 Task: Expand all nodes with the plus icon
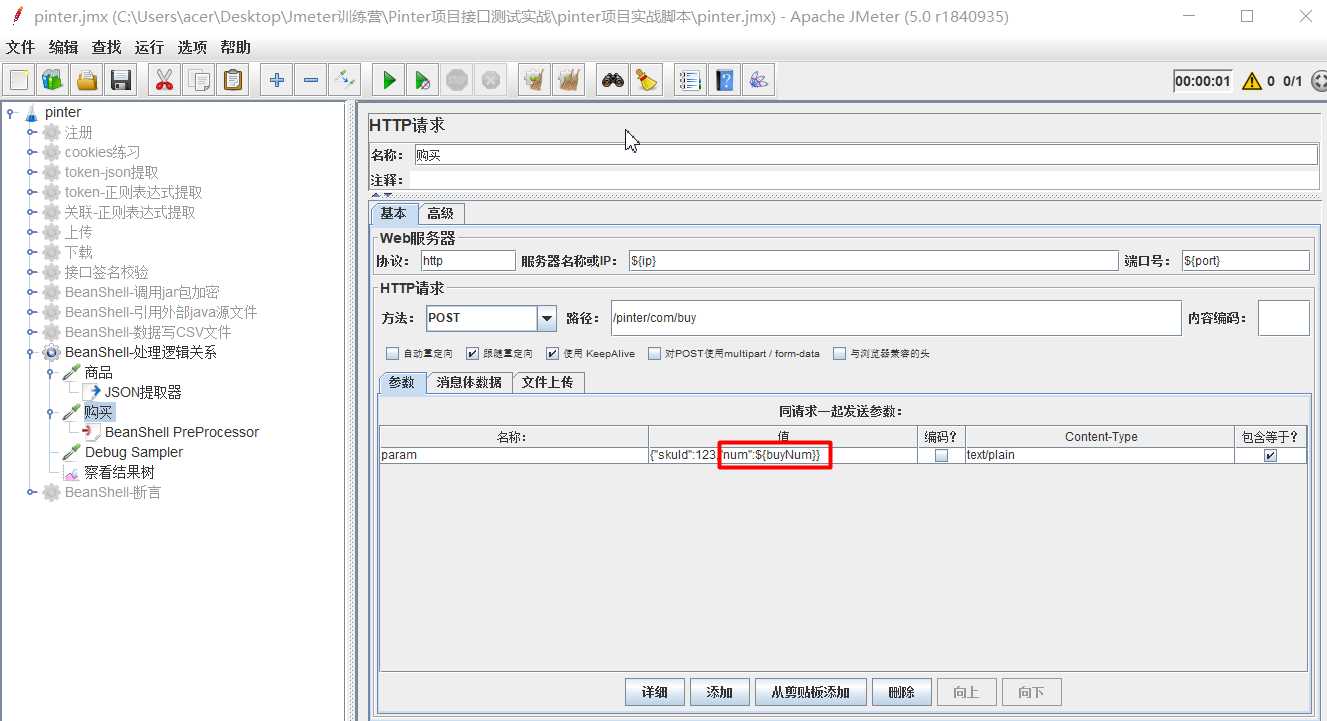click(x=277, y=80)
